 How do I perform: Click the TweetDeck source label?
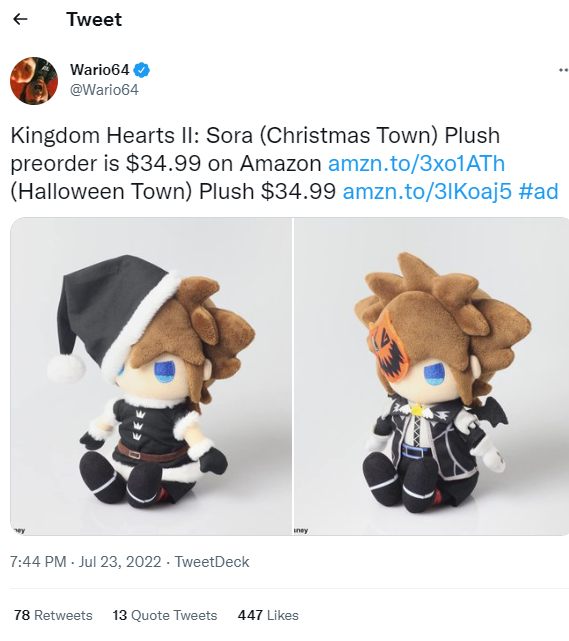click(x=212, y=562)
